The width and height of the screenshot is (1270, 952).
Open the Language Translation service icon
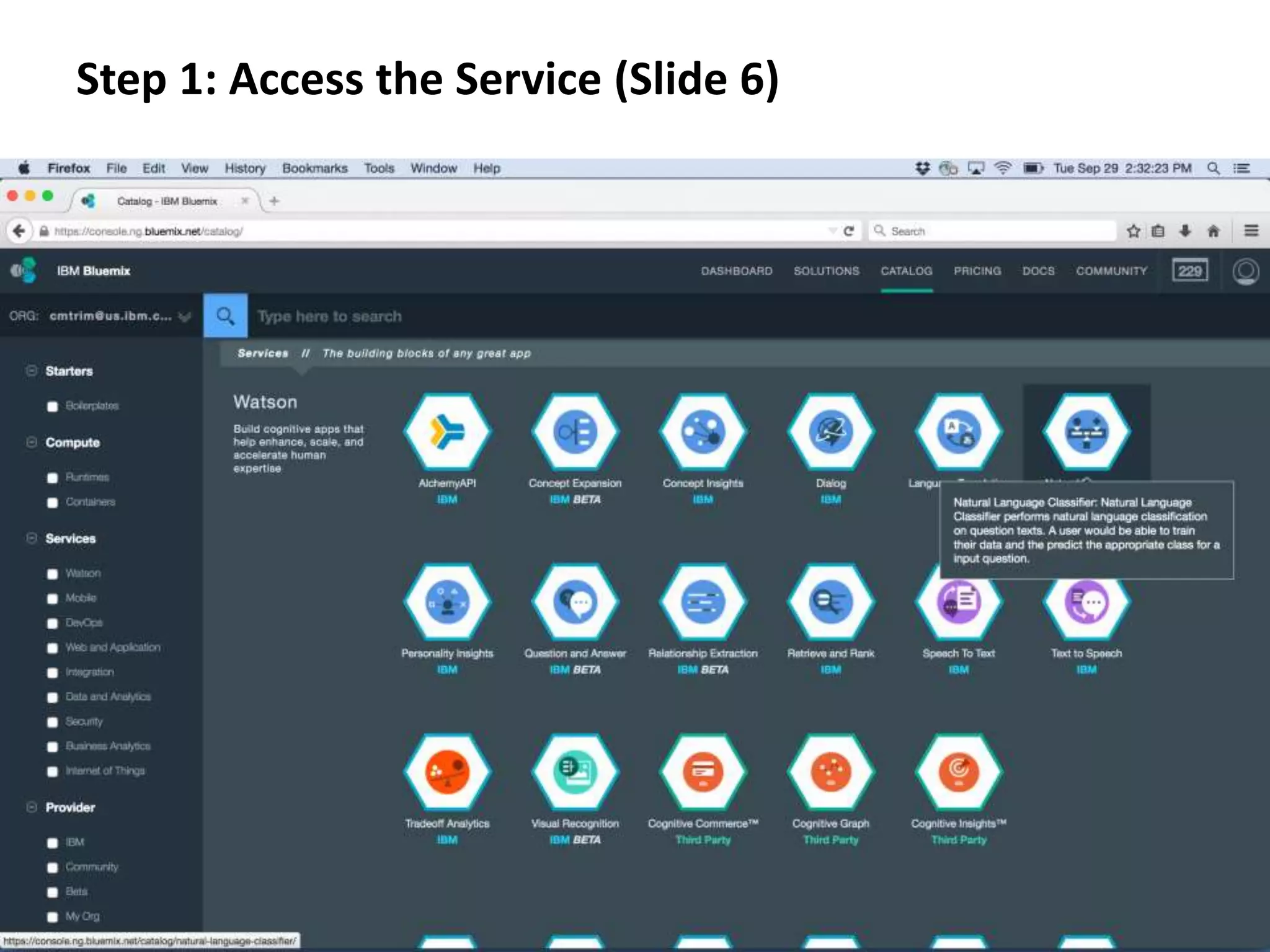click(x=958, y=431)
